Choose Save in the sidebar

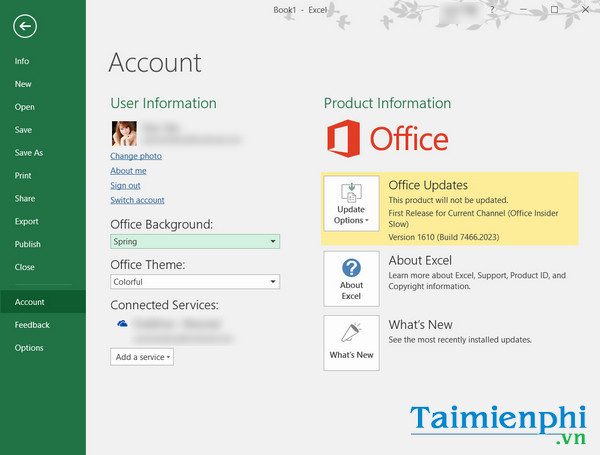pos(23,130)
